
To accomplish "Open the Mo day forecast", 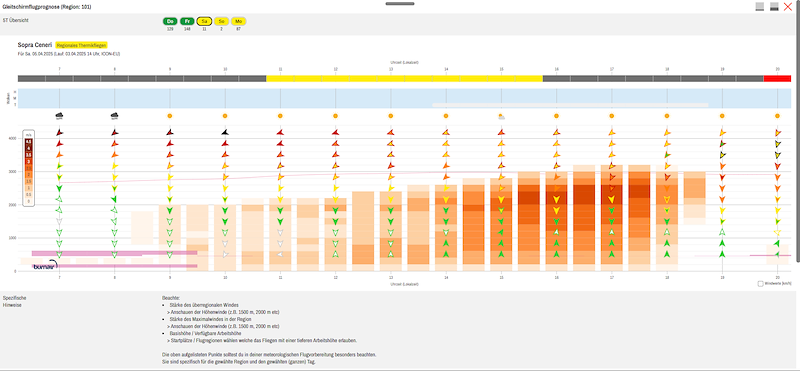I will click(239, 21).
